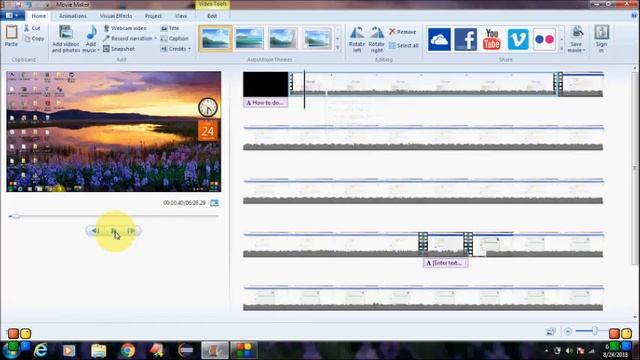The height and width of the screenshot is (360, 640).
Task: Open the View tab
Action: tap(181, 16)
